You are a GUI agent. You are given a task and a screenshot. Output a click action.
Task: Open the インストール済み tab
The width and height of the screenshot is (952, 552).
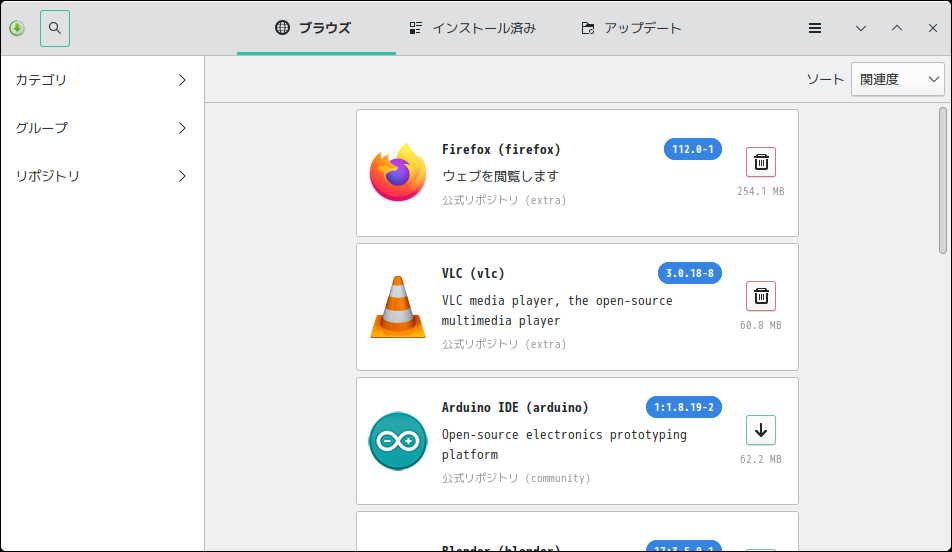pos(472,28)
